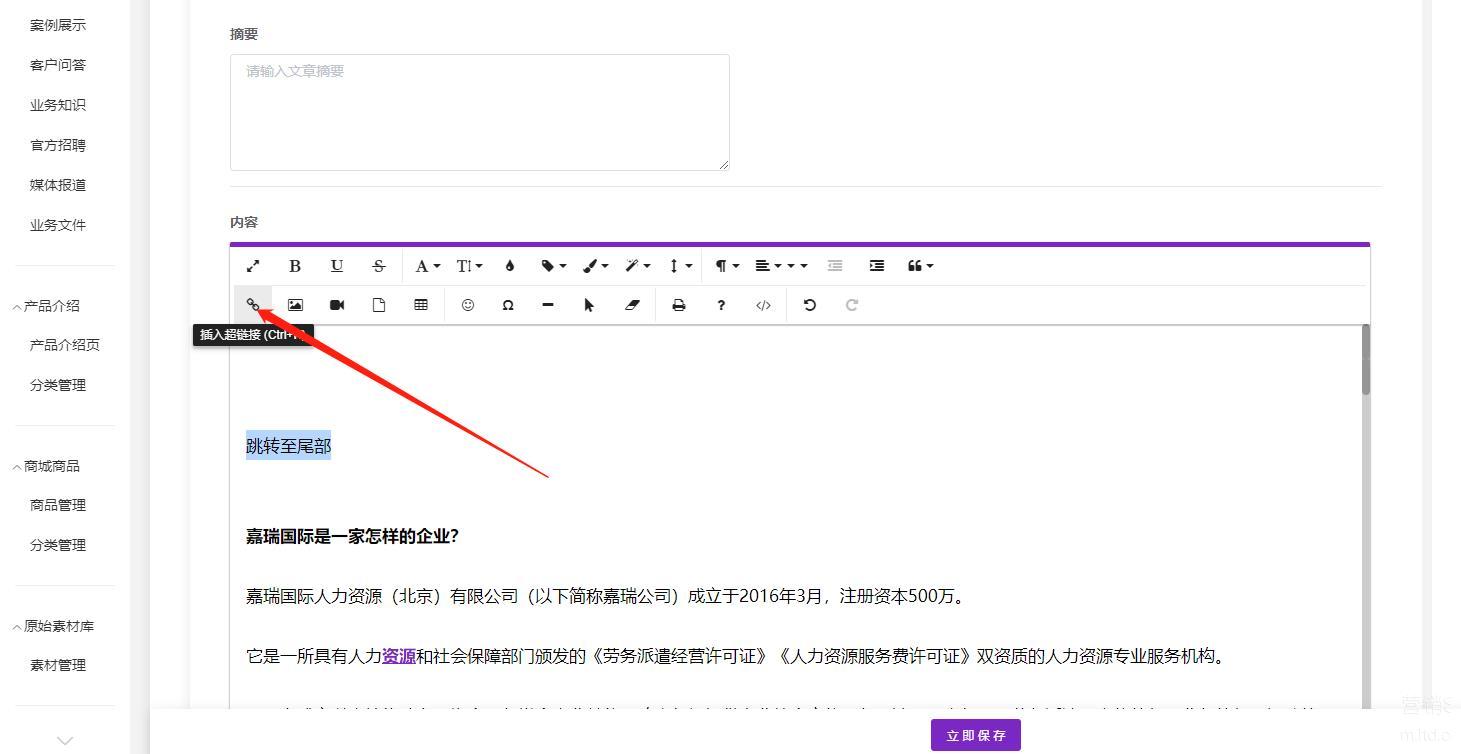Open the font family dropdown
The height and width of the screenshot is (754, 1461).
(x=427, y=266)
